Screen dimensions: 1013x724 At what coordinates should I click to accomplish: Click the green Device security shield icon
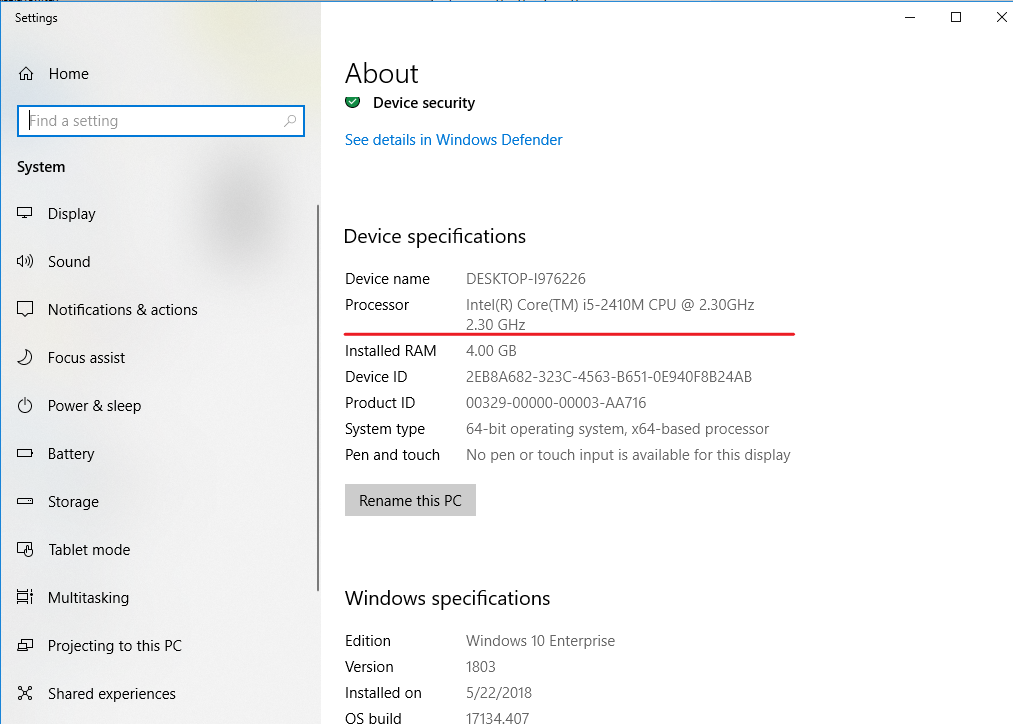(x=352, y=102)
